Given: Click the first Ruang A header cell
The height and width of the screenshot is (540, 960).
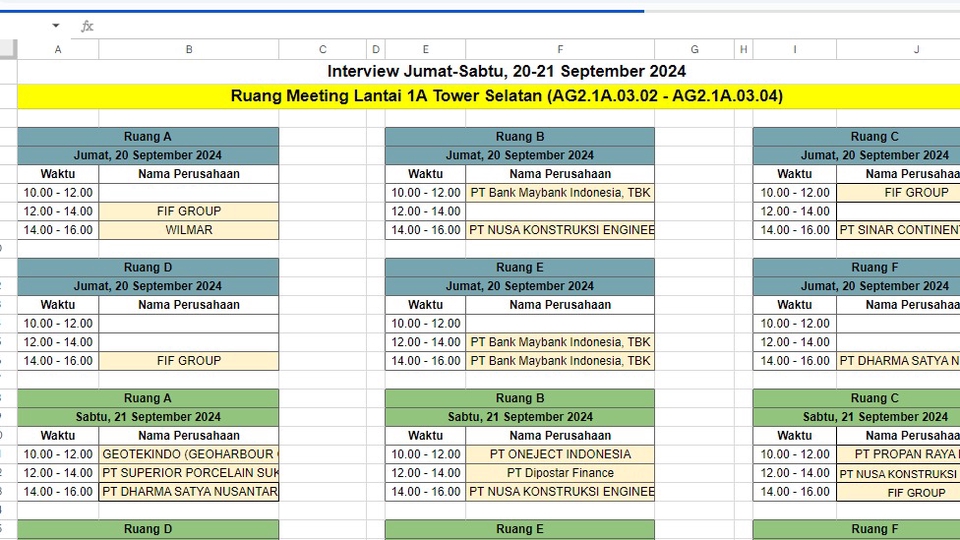Looking at the screenshot, I should pyautogui.click(x=148, y=137).
